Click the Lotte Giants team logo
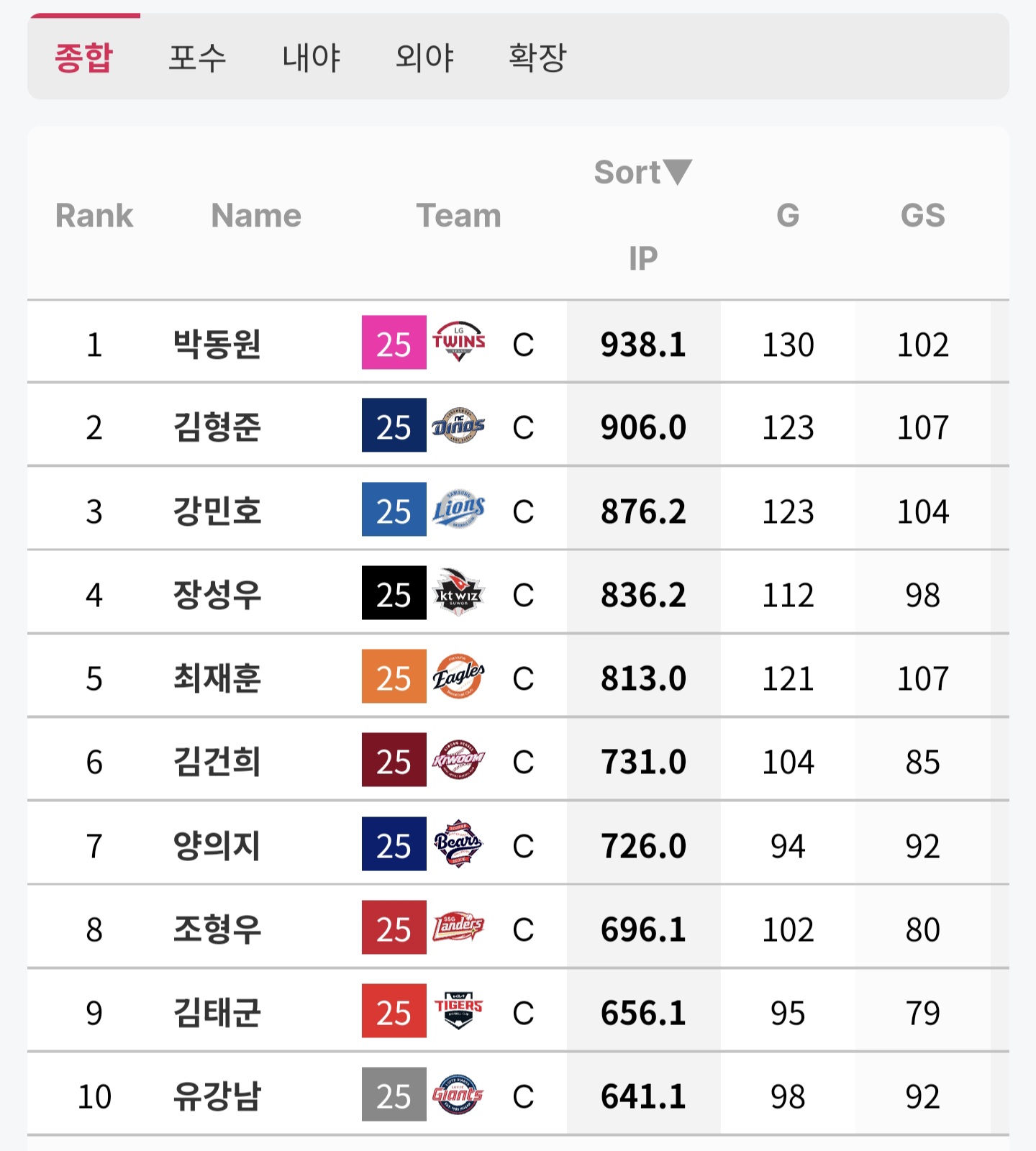Viewport: 1036px width, 1151px height. pos(458,1095)
